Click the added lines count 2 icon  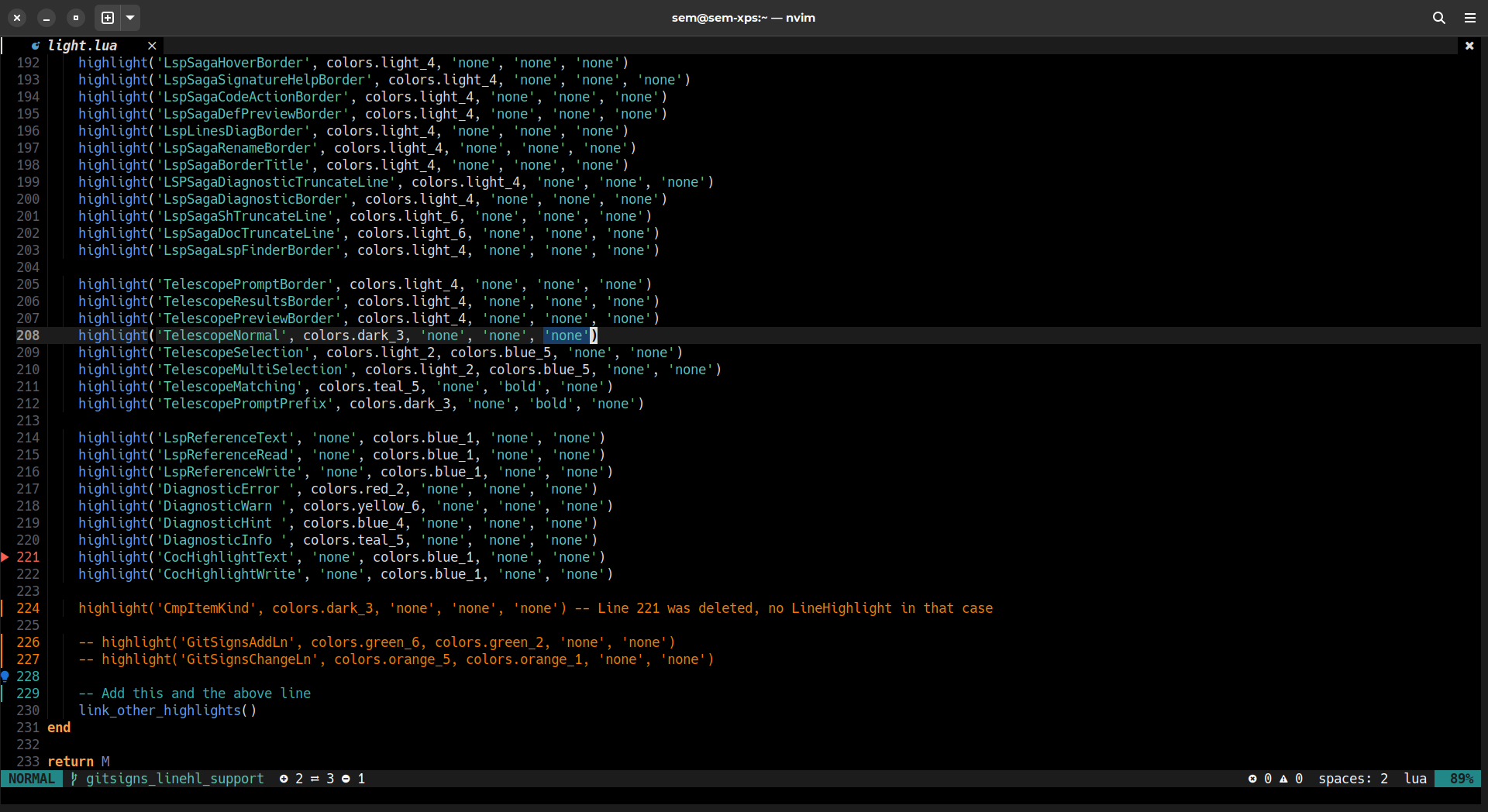tap(284, 779)
